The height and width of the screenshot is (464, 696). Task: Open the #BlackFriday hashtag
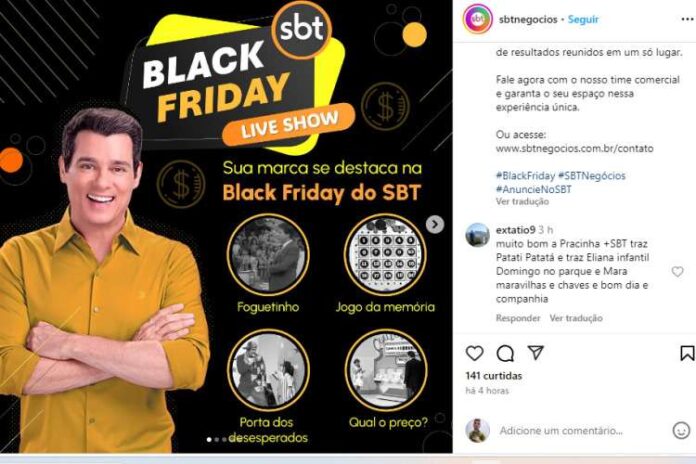(x=526, y=175)
